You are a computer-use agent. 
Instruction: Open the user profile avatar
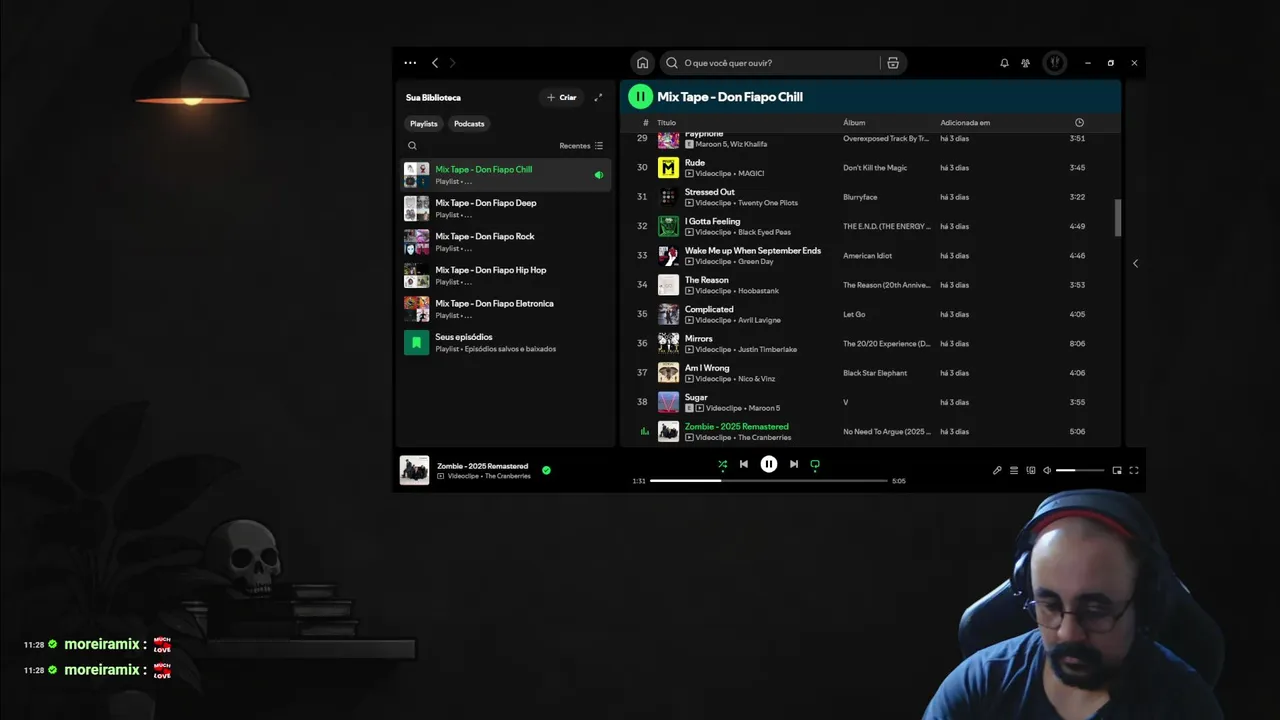point(1054,63)
